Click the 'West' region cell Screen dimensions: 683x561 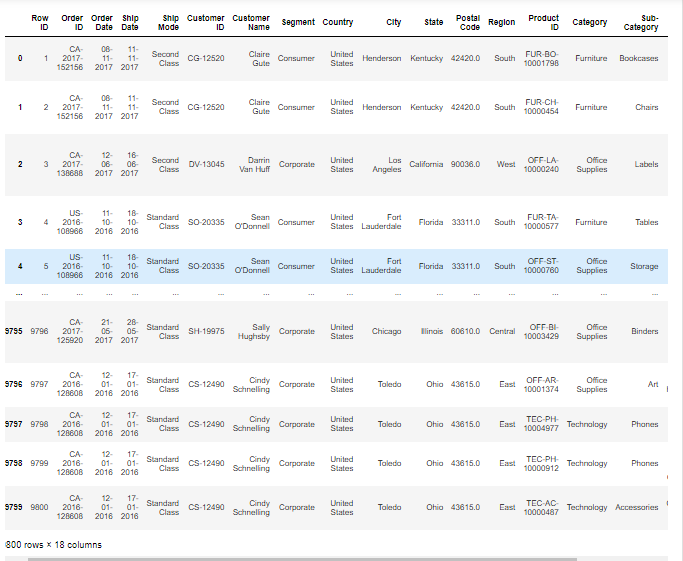tap(506, 164)
